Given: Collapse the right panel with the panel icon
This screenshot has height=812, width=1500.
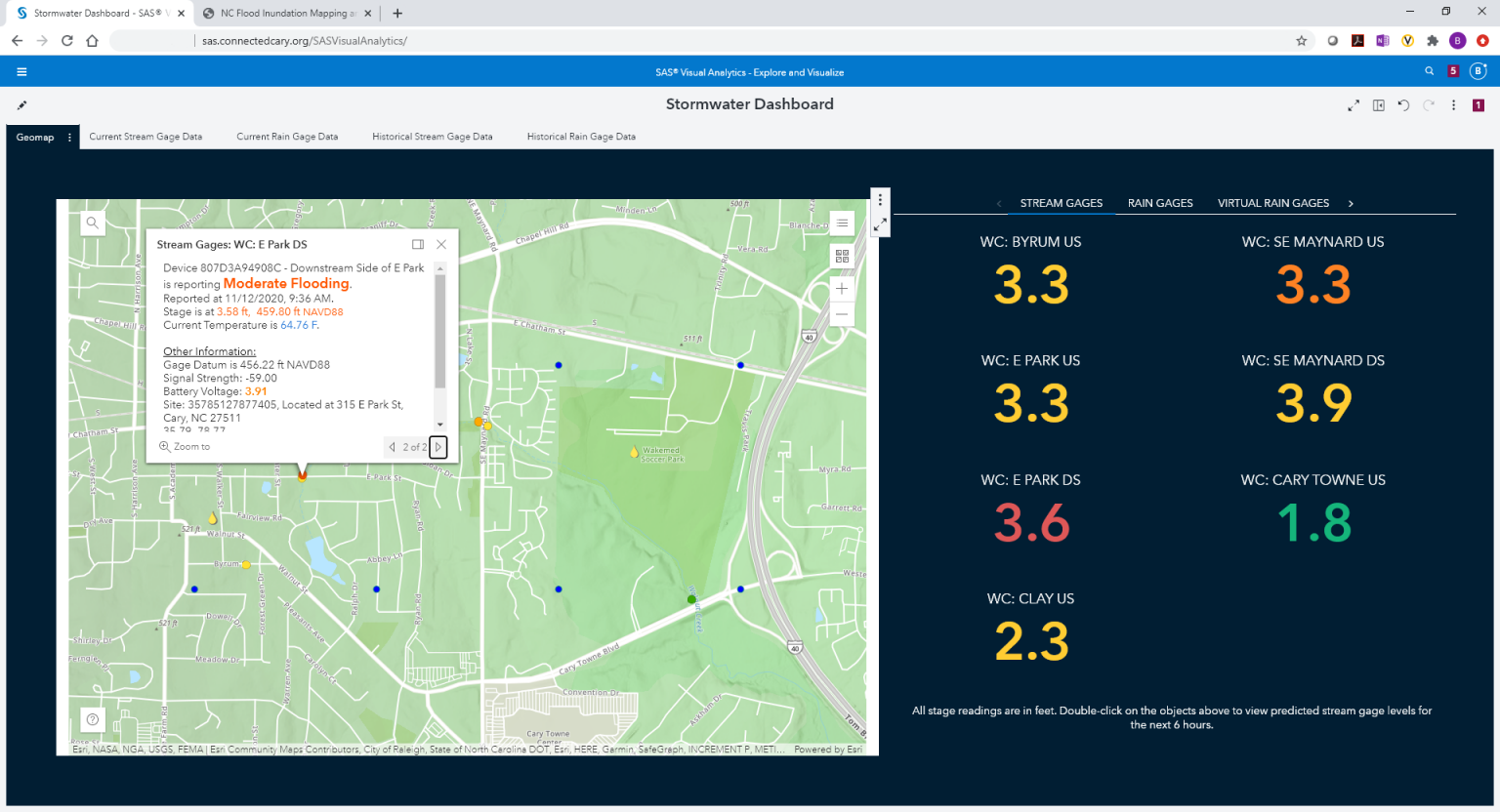Looking at the screenshot, I should point(1378,104).
